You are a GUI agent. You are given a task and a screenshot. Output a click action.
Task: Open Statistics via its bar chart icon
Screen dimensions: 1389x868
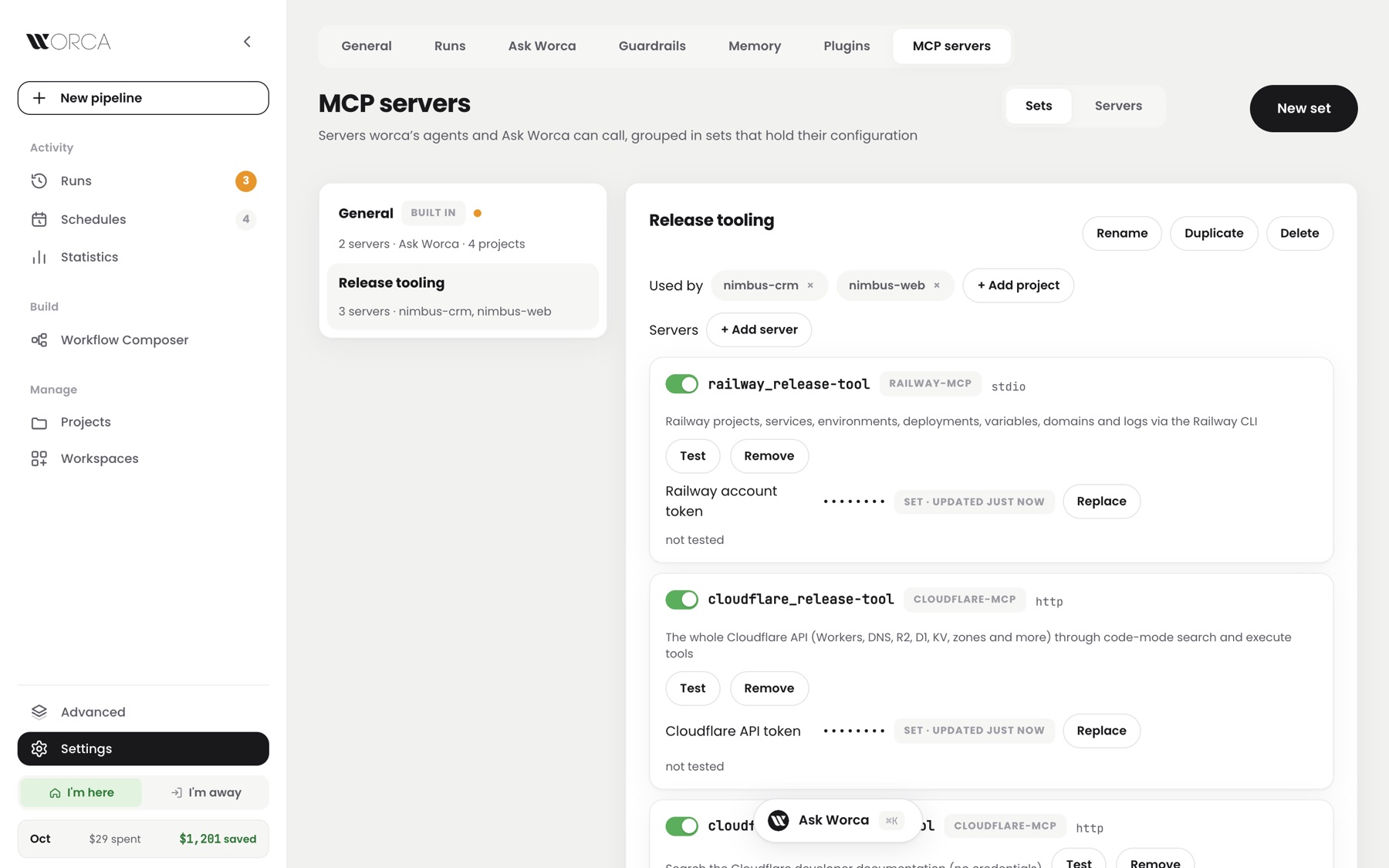pyautogui.click(x=39, y=257)
